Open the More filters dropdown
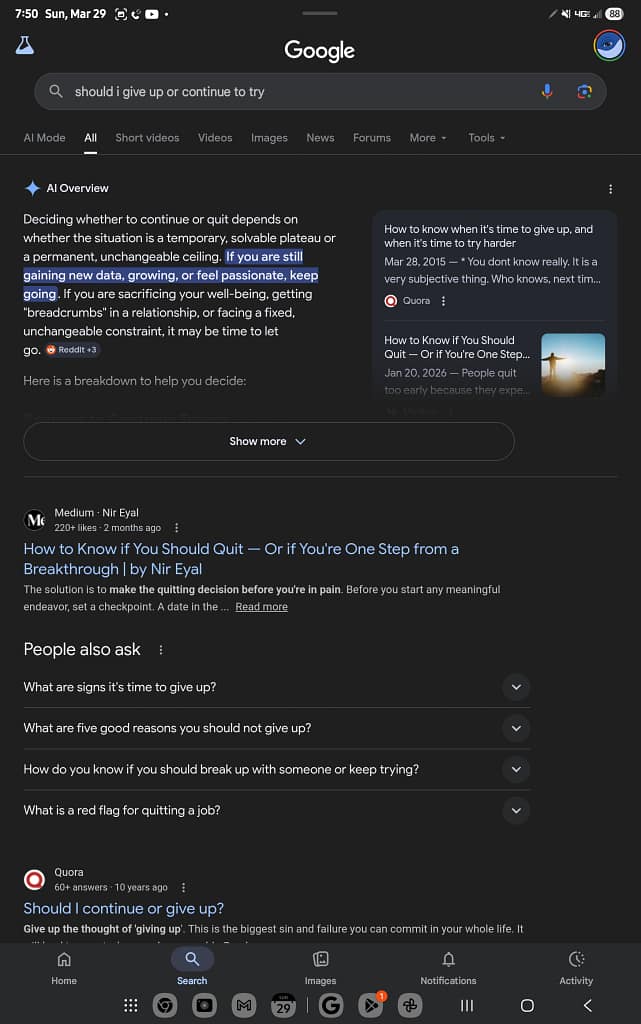 [x=428, y=138]
